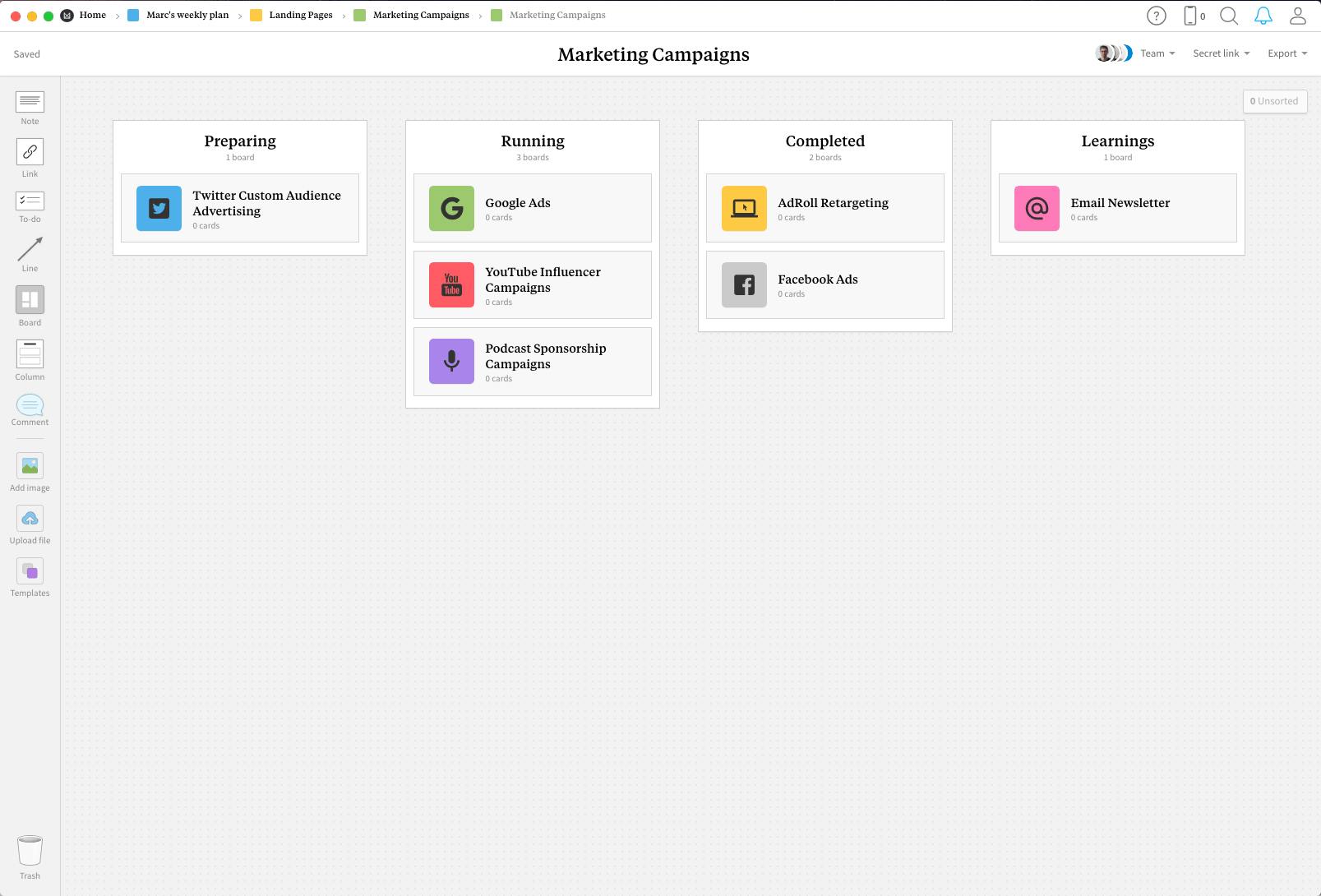Open the user account icon
The image size is (1321, 896).
[1297, 16]
